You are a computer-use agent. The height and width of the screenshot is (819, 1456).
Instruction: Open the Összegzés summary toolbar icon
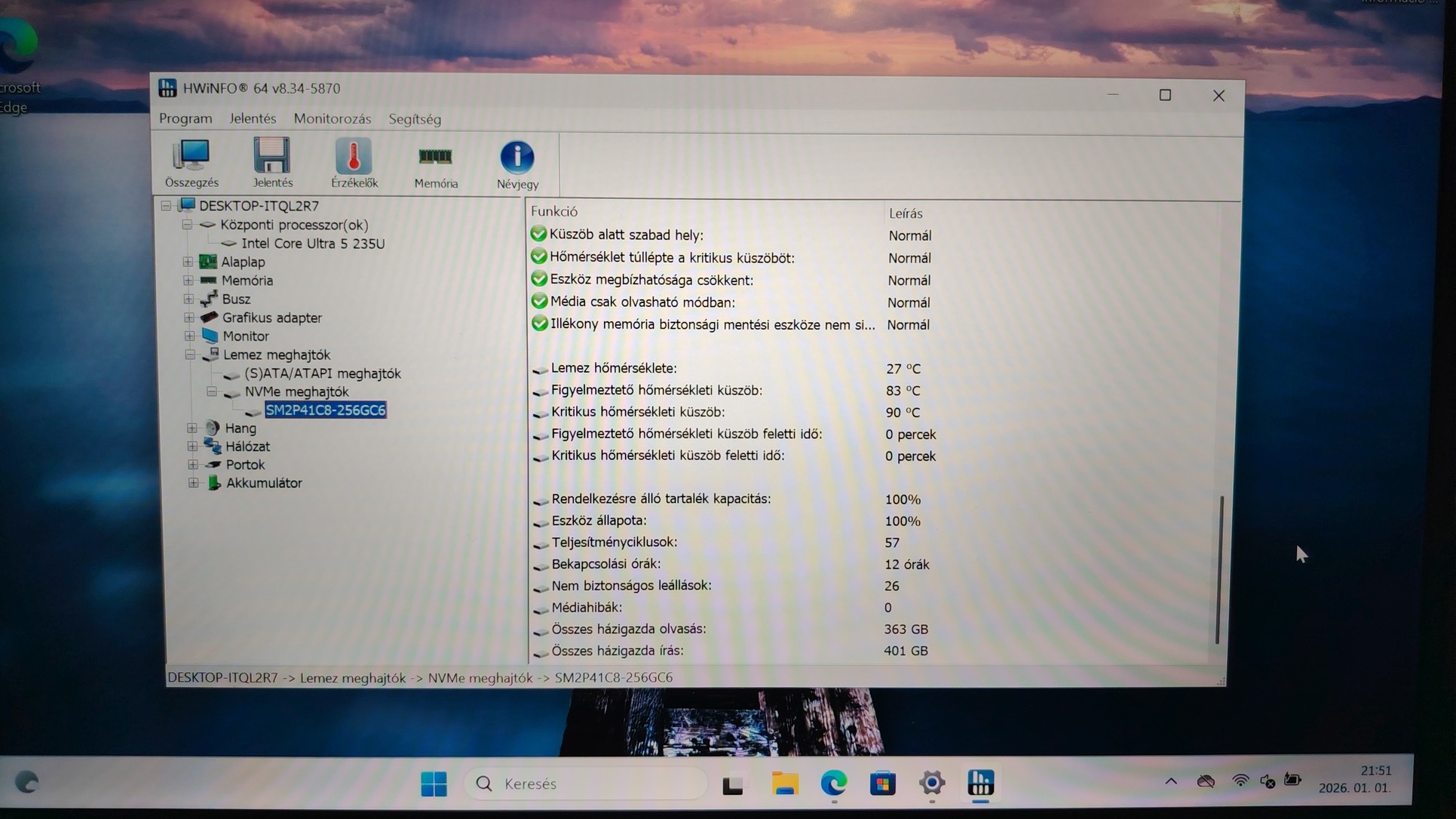point(192,162)
